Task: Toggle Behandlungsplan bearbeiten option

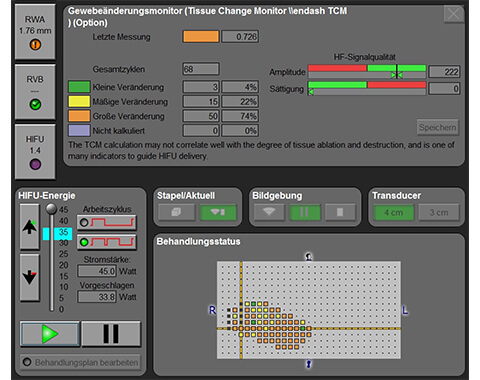Action: 81,362
